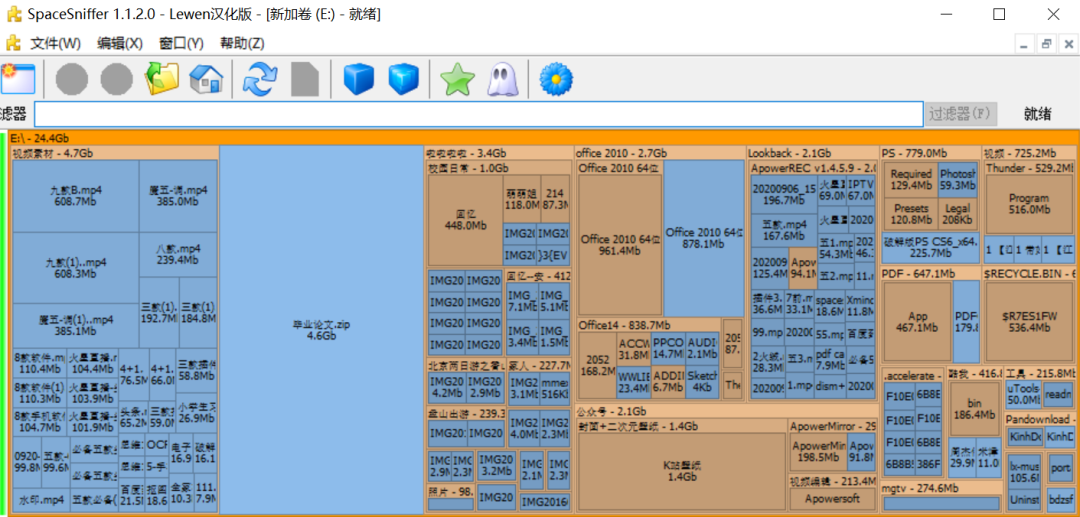The image size is (1080, 517).
Task: Select the PDF - 647.1Mb header
Action: (x=930, y=274)
